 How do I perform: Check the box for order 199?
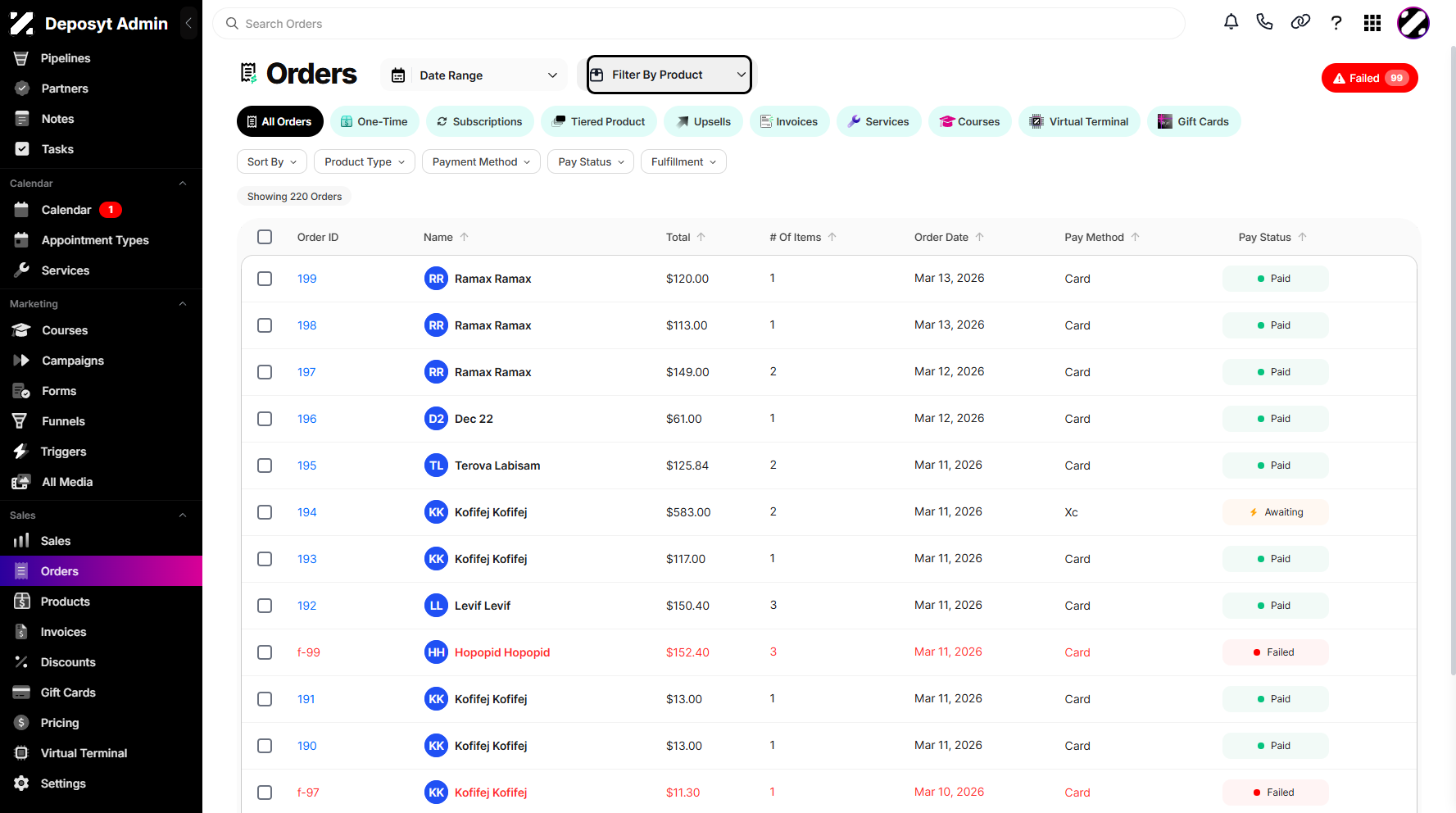click(265, 279)
